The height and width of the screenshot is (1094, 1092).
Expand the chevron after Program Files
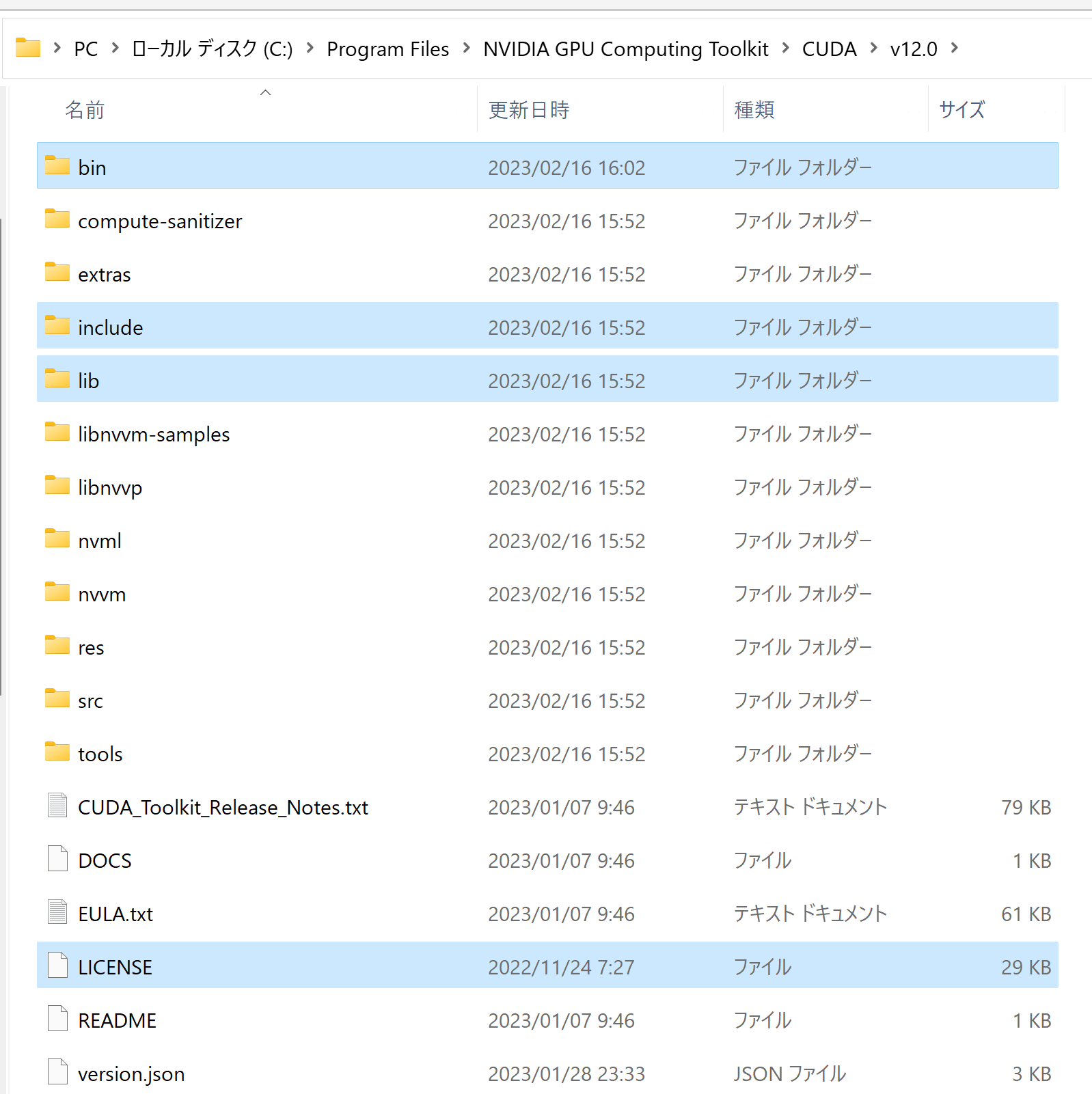467,48
